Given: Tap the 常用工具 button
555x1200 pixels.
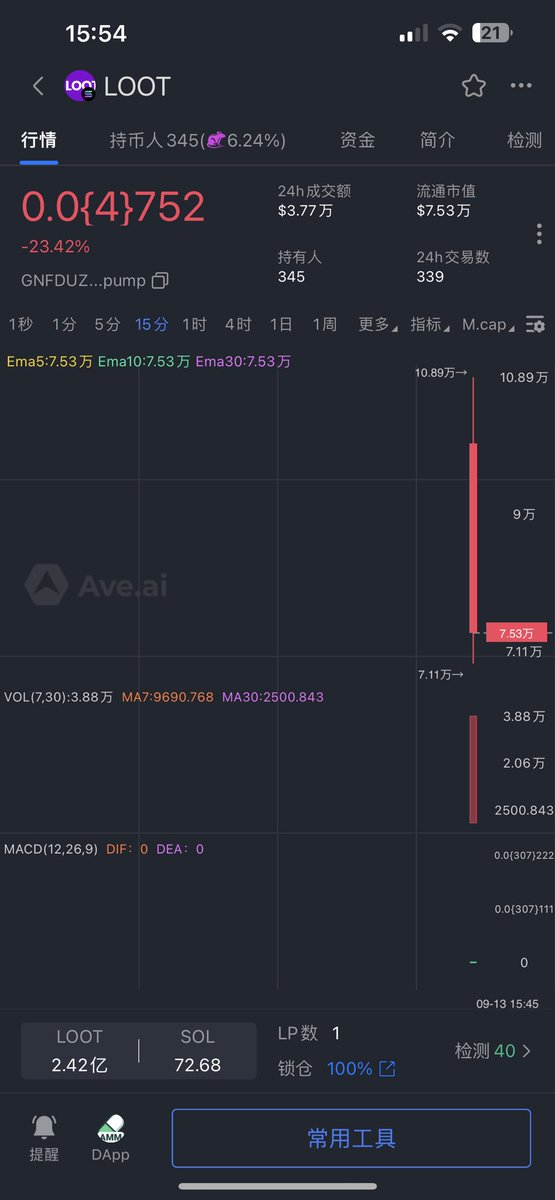Looking at the screenshot, I should [351, 1138].
